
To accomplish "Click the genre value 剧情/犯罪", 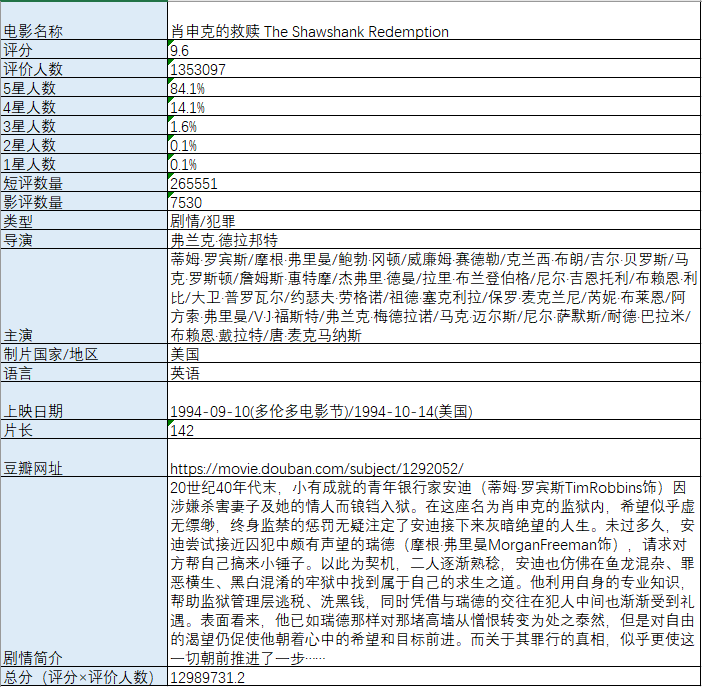I will [x=203, y=221].
